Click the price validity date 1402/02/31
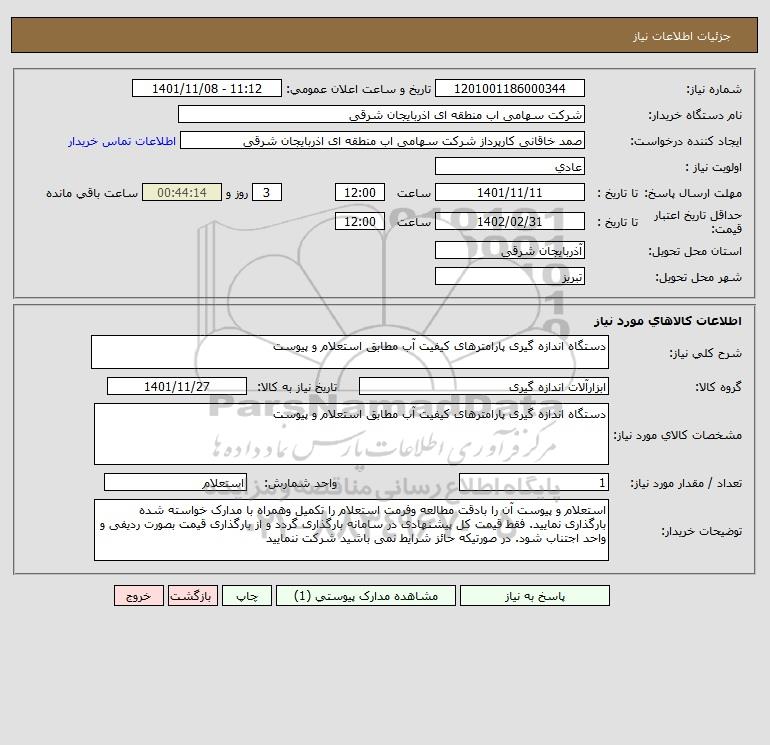 pos(510,221)
